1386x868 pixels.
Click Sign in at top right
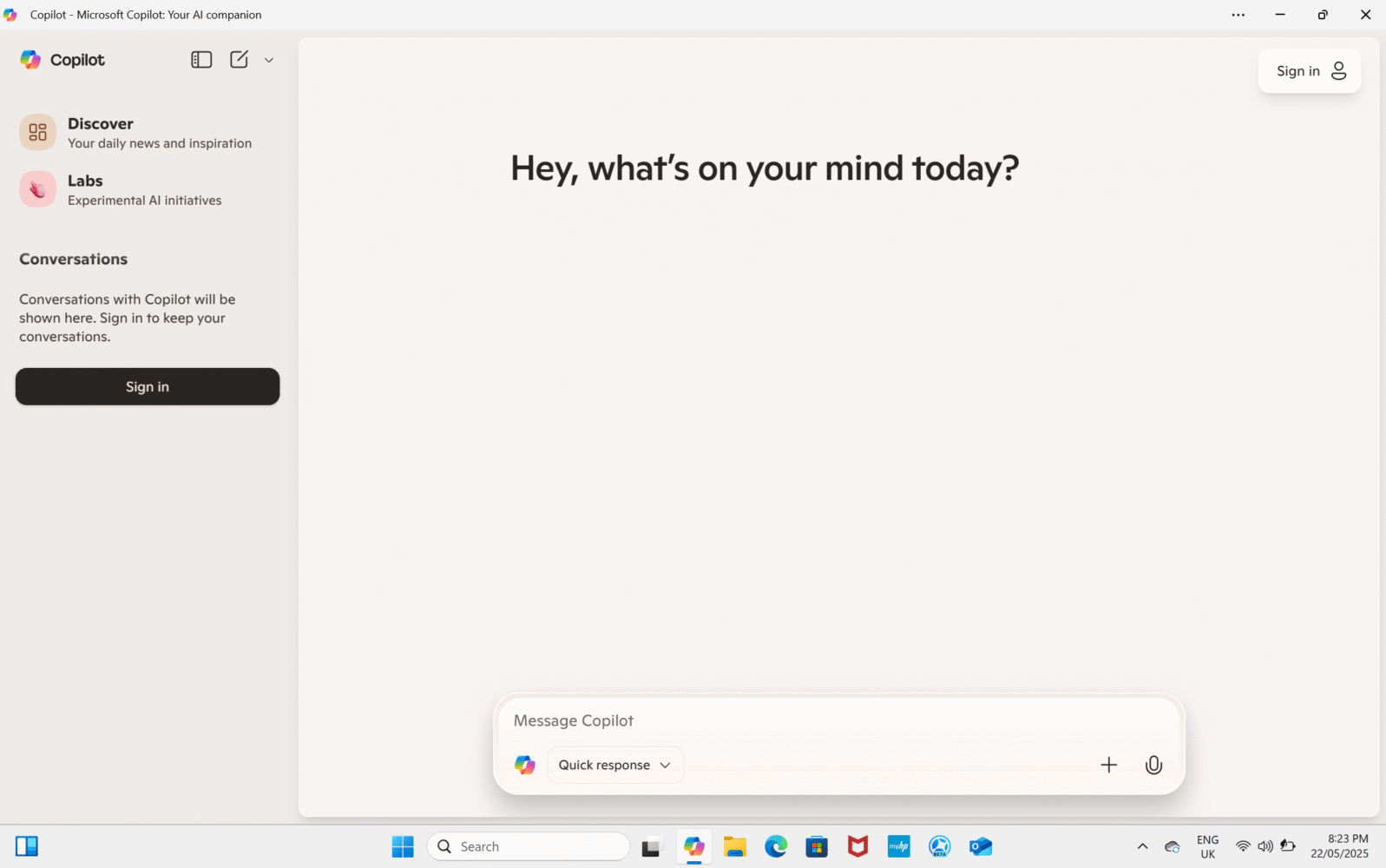click(1309, 71)
